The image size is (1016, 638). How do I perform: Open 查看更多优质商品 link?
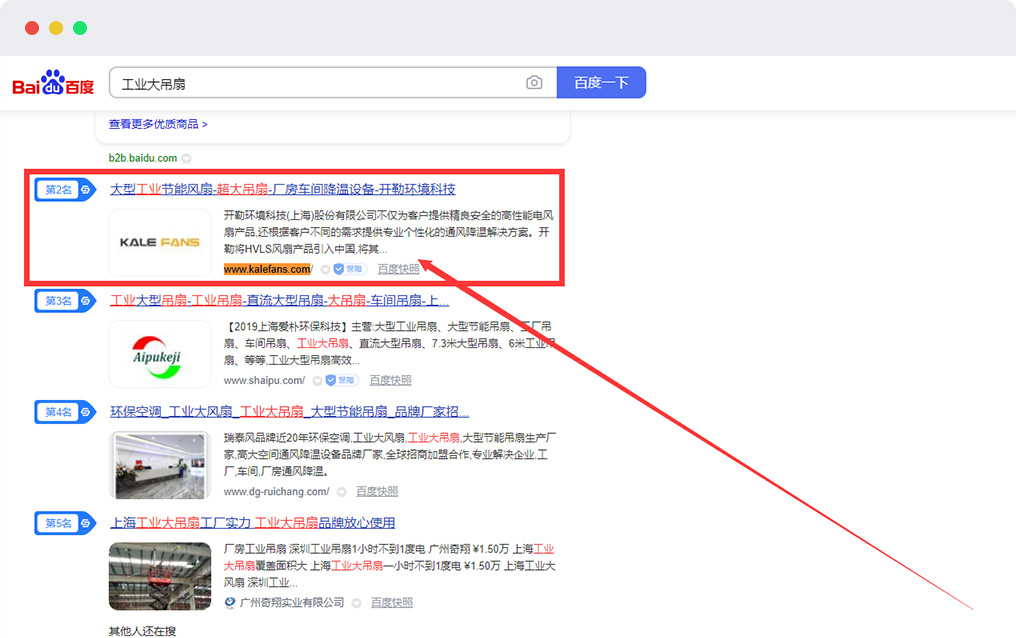(158, 124)
